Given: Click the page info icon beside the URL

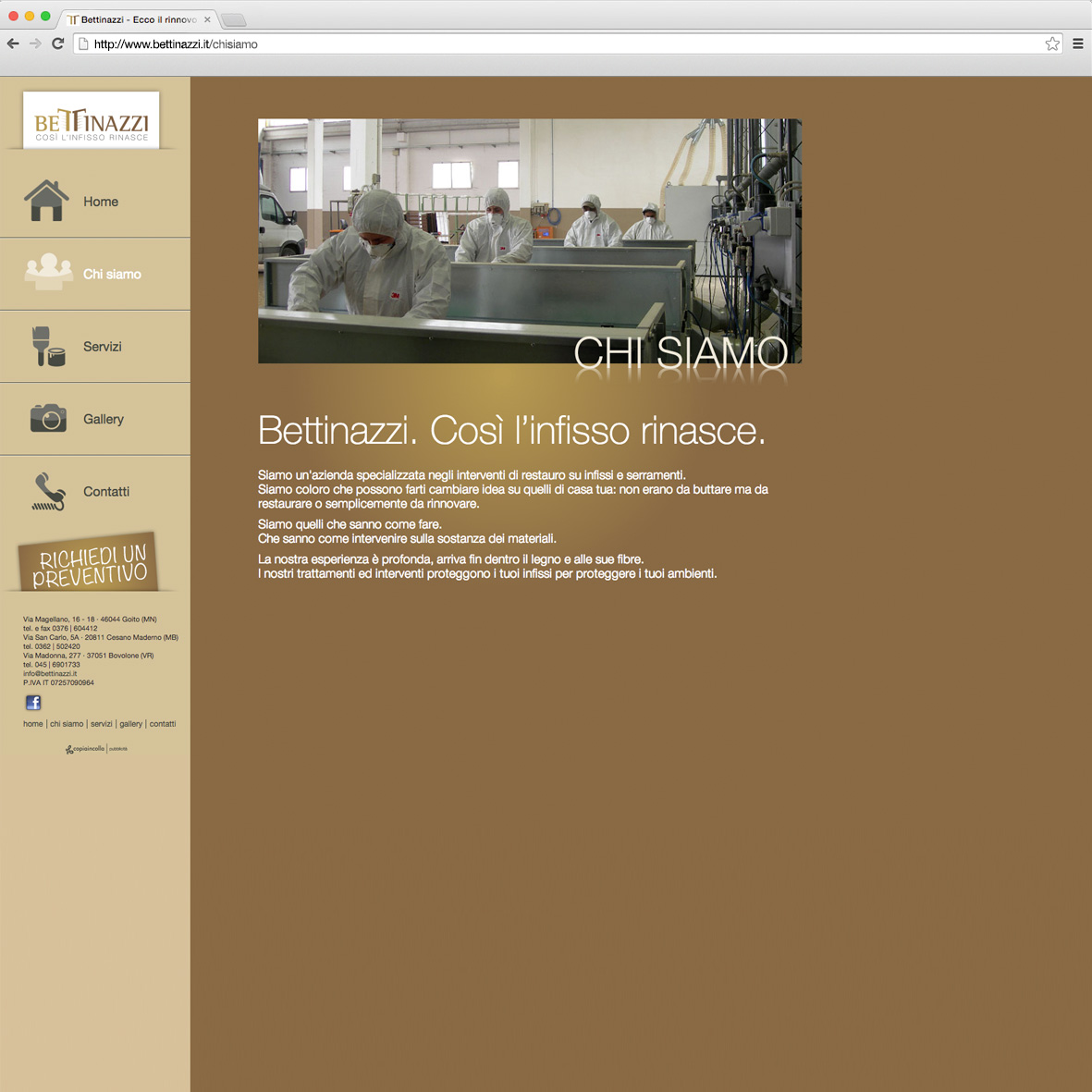Looking at the screenshot, I should (x=83, y=43).
